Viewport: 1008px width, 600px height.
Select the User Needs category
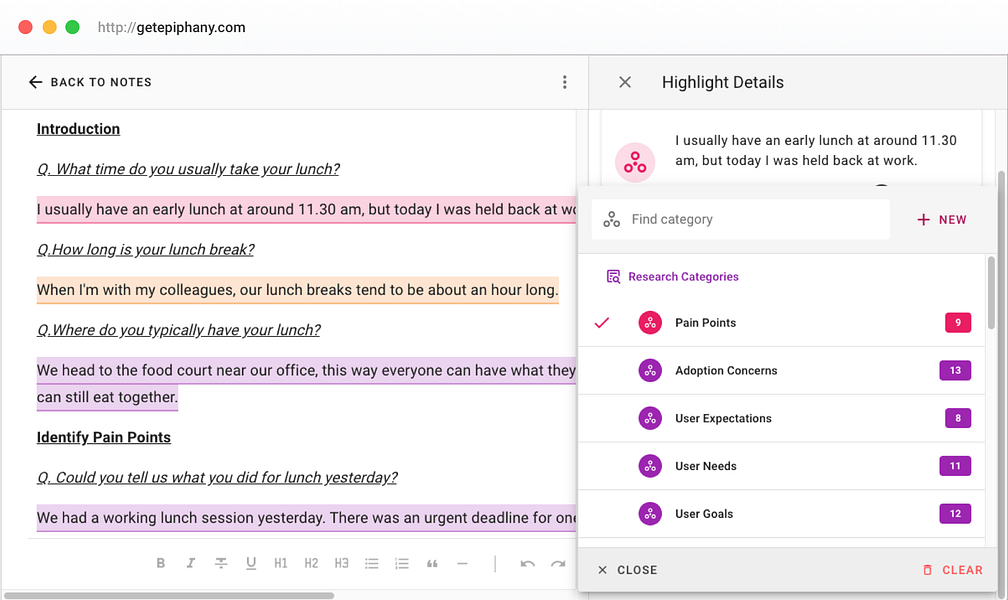click(x=782, y=466)
